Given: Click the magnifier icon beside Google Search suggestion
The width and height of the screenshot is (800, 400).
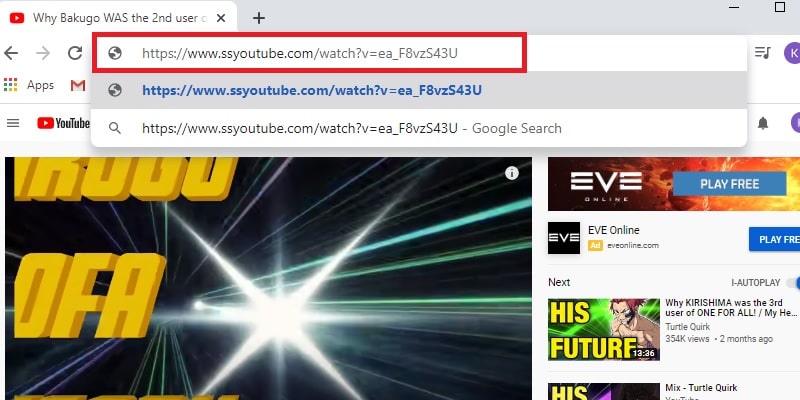Looking at the screenshot, I should pos(115,128).
